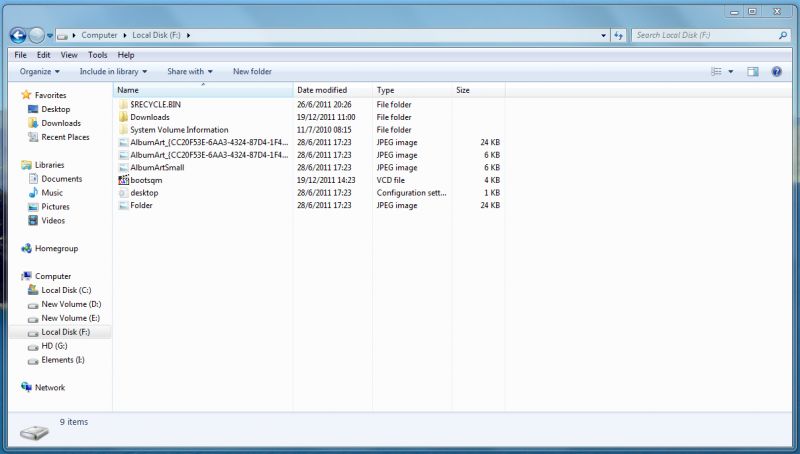Select the AlbumArtSmall JPEG image
Screen dimensions: 800x454
[157, 168]
